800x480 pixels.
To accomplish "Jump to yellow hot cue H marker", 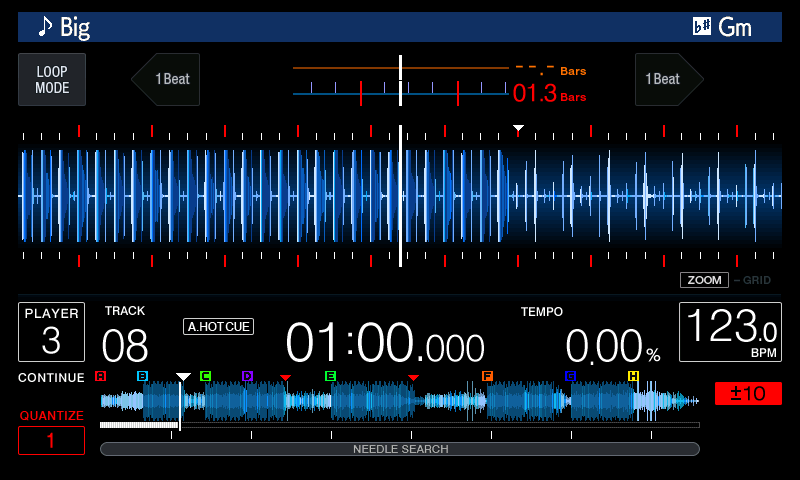I will [x=633, y=376].
